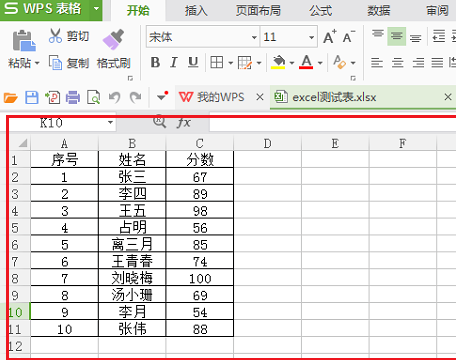Image resolution: width=456 pixels, height=360 pixels.
Task: Select cell containing 刘晓梅
Action: (x=132, y=278)
